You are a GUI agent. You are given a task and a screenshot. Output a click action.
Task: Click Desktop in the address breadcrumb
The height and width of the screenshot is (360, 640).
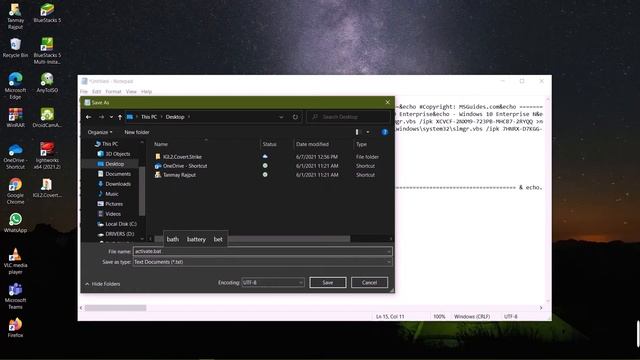click(175, 117)
